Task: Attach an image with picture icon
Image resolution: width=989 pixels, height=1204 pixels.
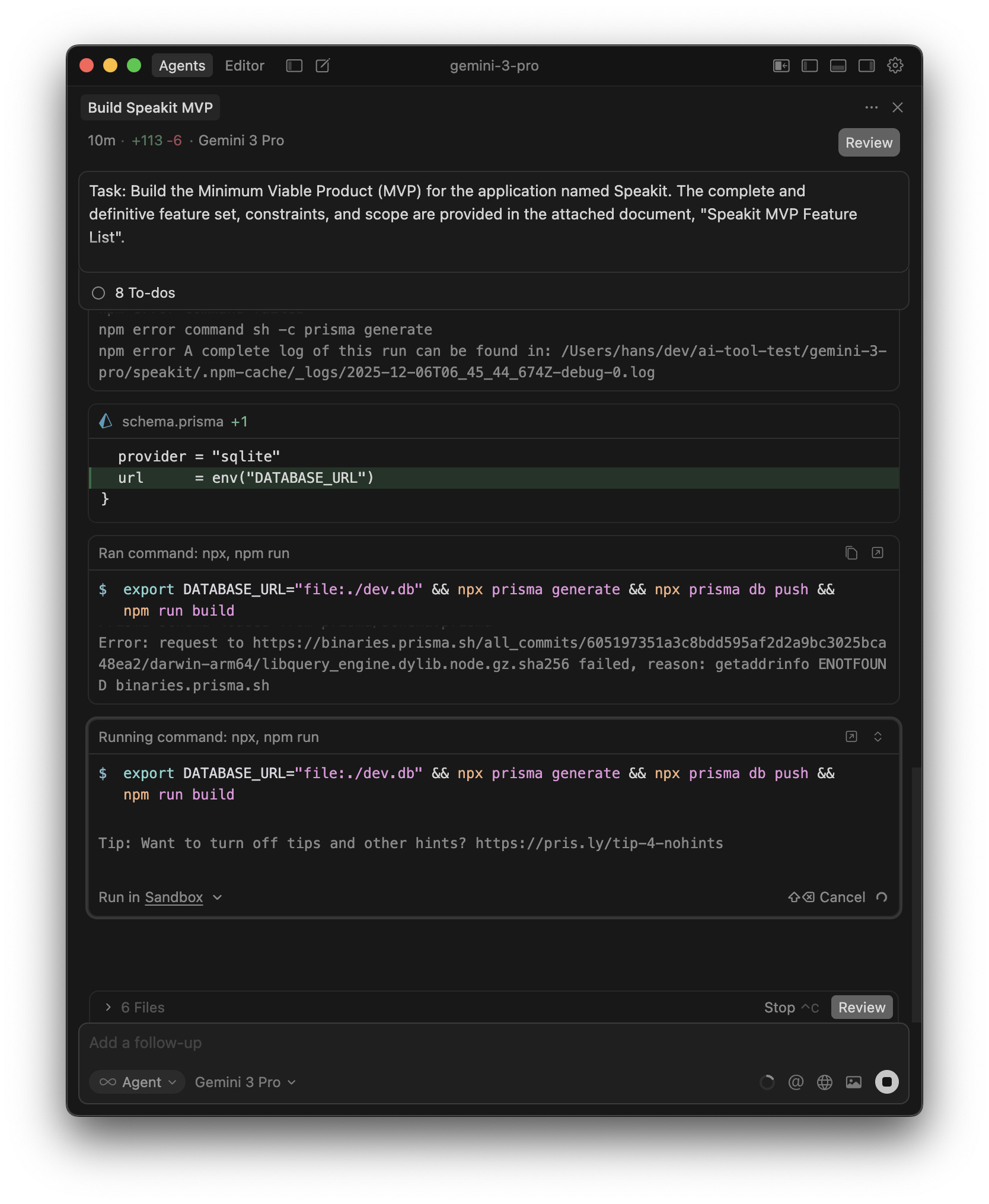Action: point(853,1082)
